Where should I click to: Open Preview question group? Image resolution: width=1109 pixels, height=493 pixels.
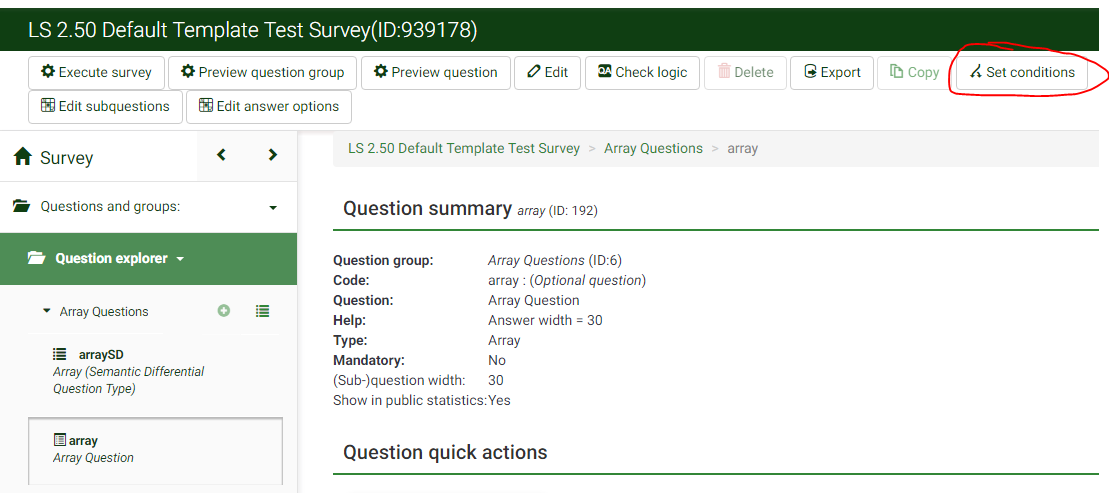click(262, 72)
